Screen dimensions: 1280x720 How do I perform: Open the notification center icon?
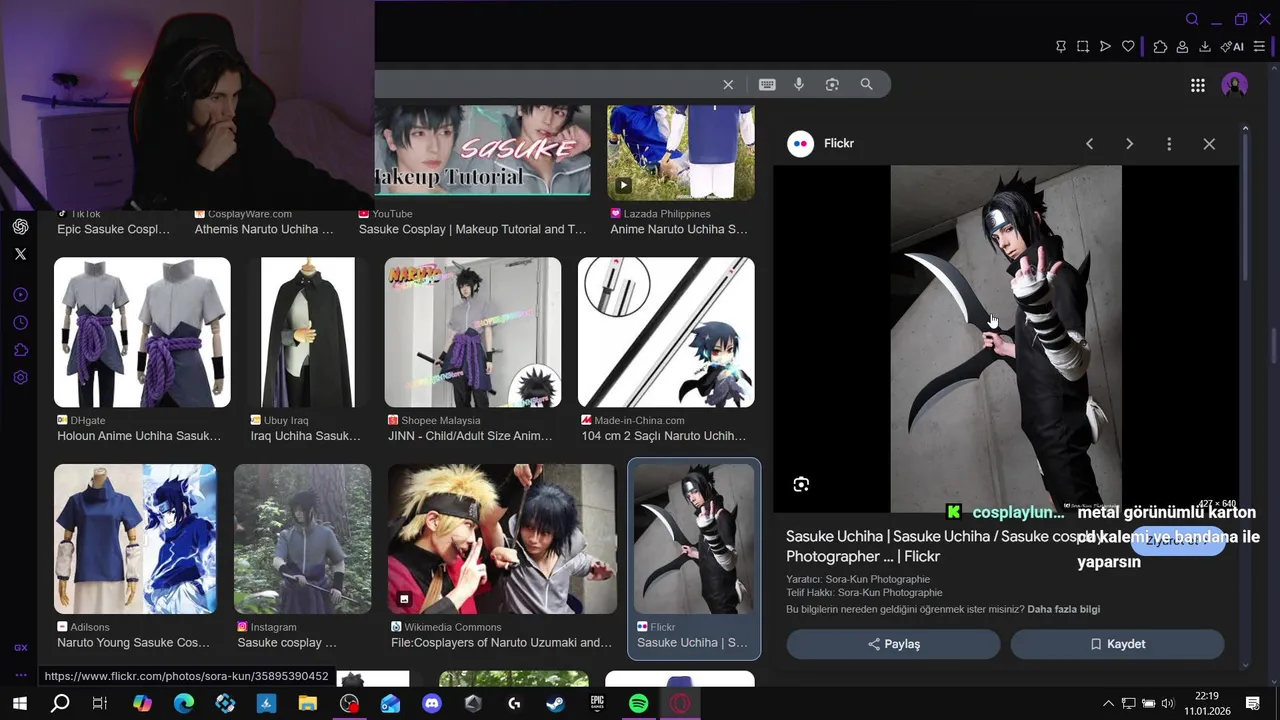coord(1252,704)
